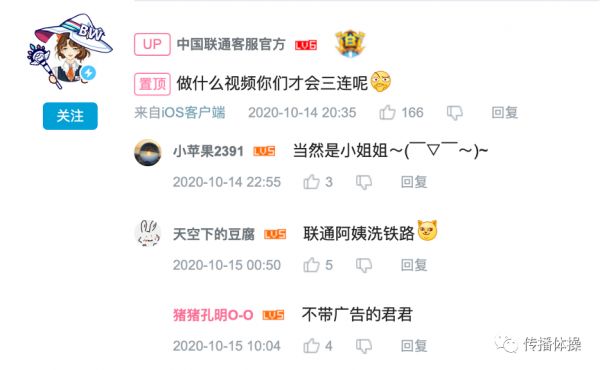
Task: Click the gold medal badge beside LV6
Action: (x=350, y=44)
